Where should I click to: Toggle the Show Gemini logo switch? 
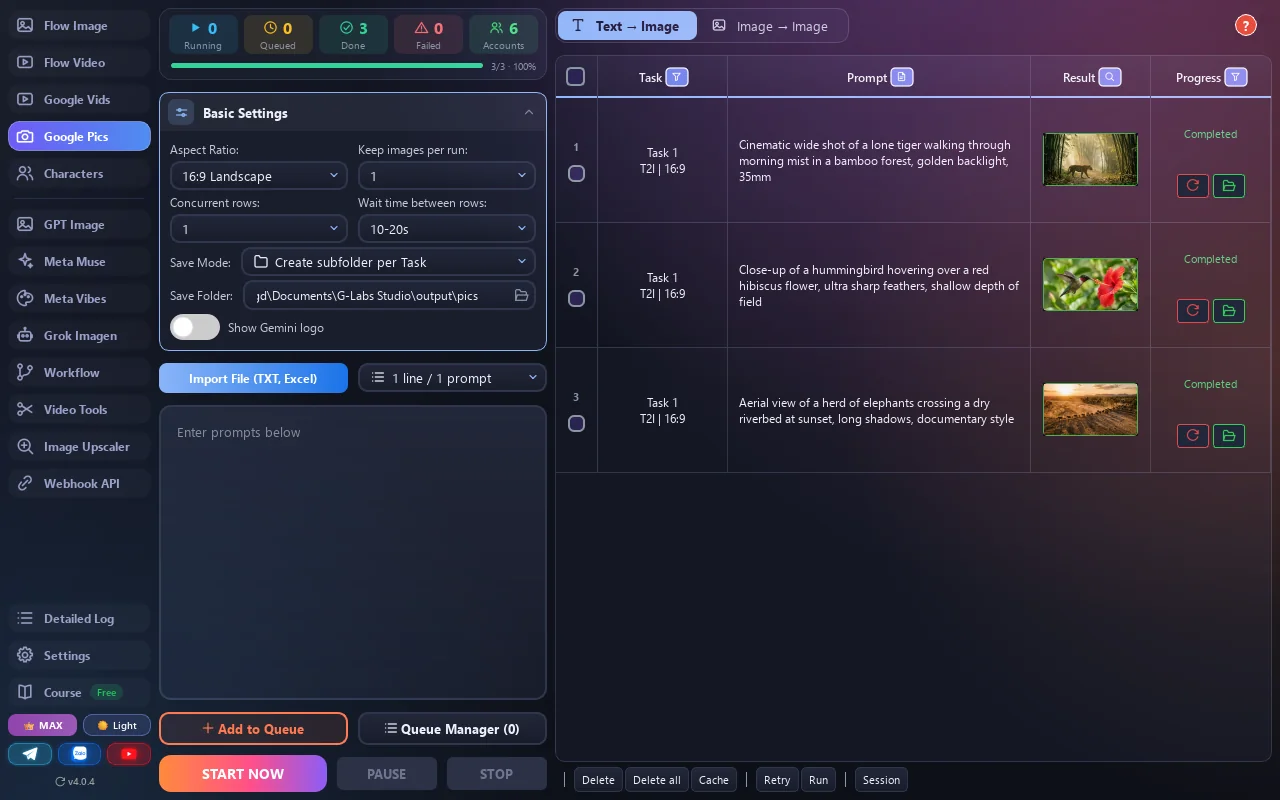click(195, 327)
